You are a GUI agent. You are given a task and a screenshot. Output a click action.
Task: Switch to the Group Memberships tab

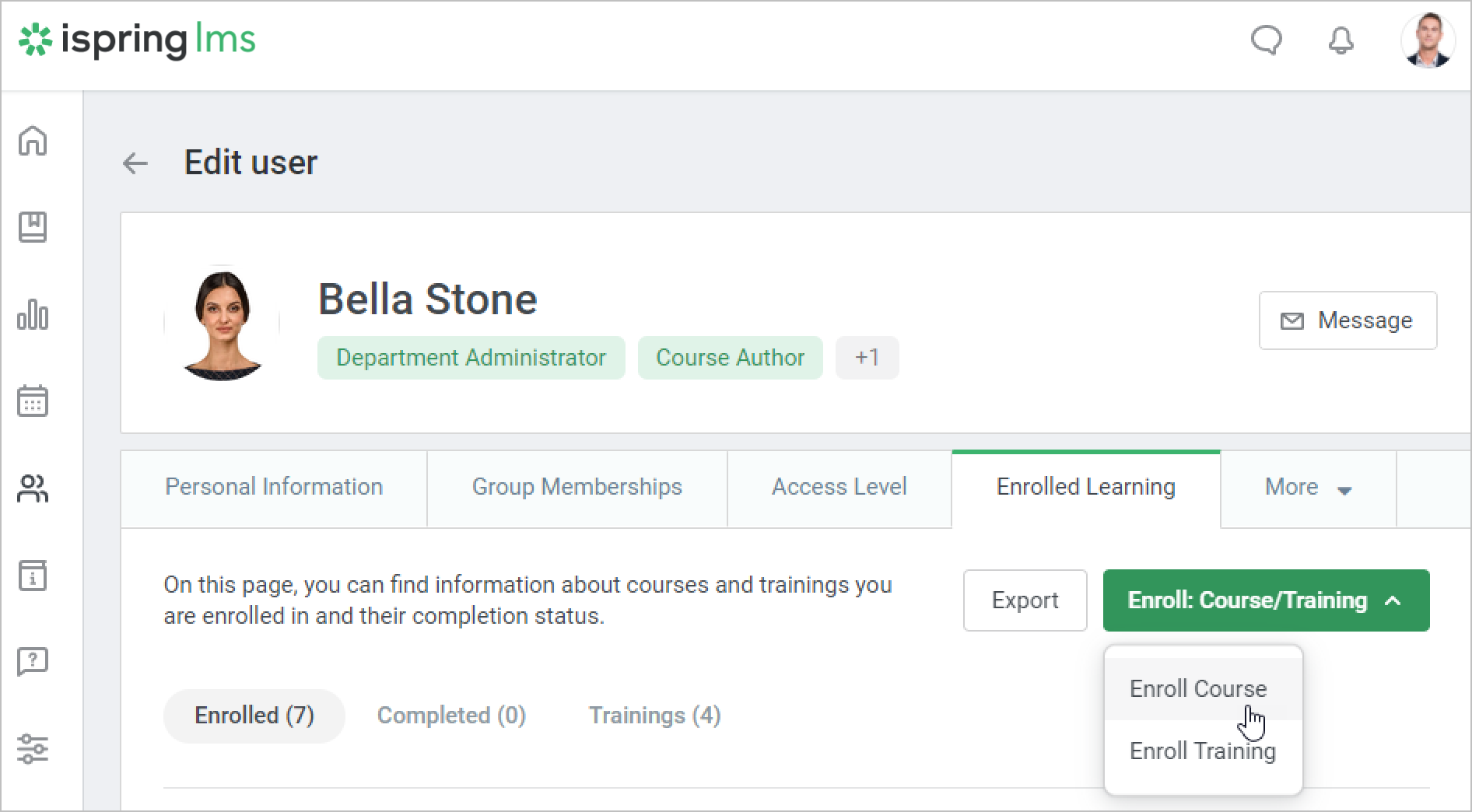pyautogui.click(x=577, y=488)
